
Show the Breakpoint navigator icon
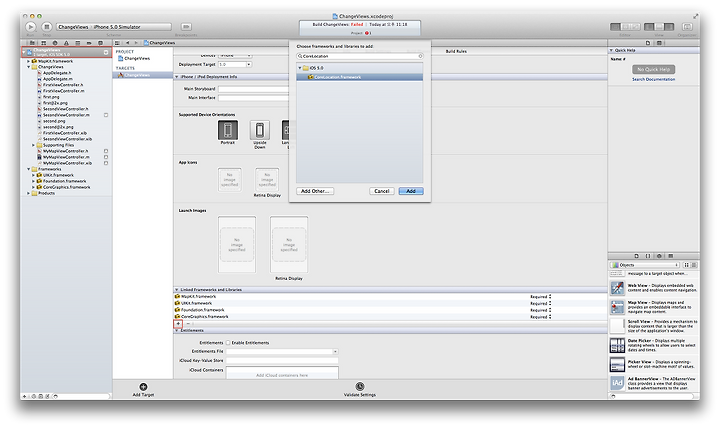click(89, 43)
